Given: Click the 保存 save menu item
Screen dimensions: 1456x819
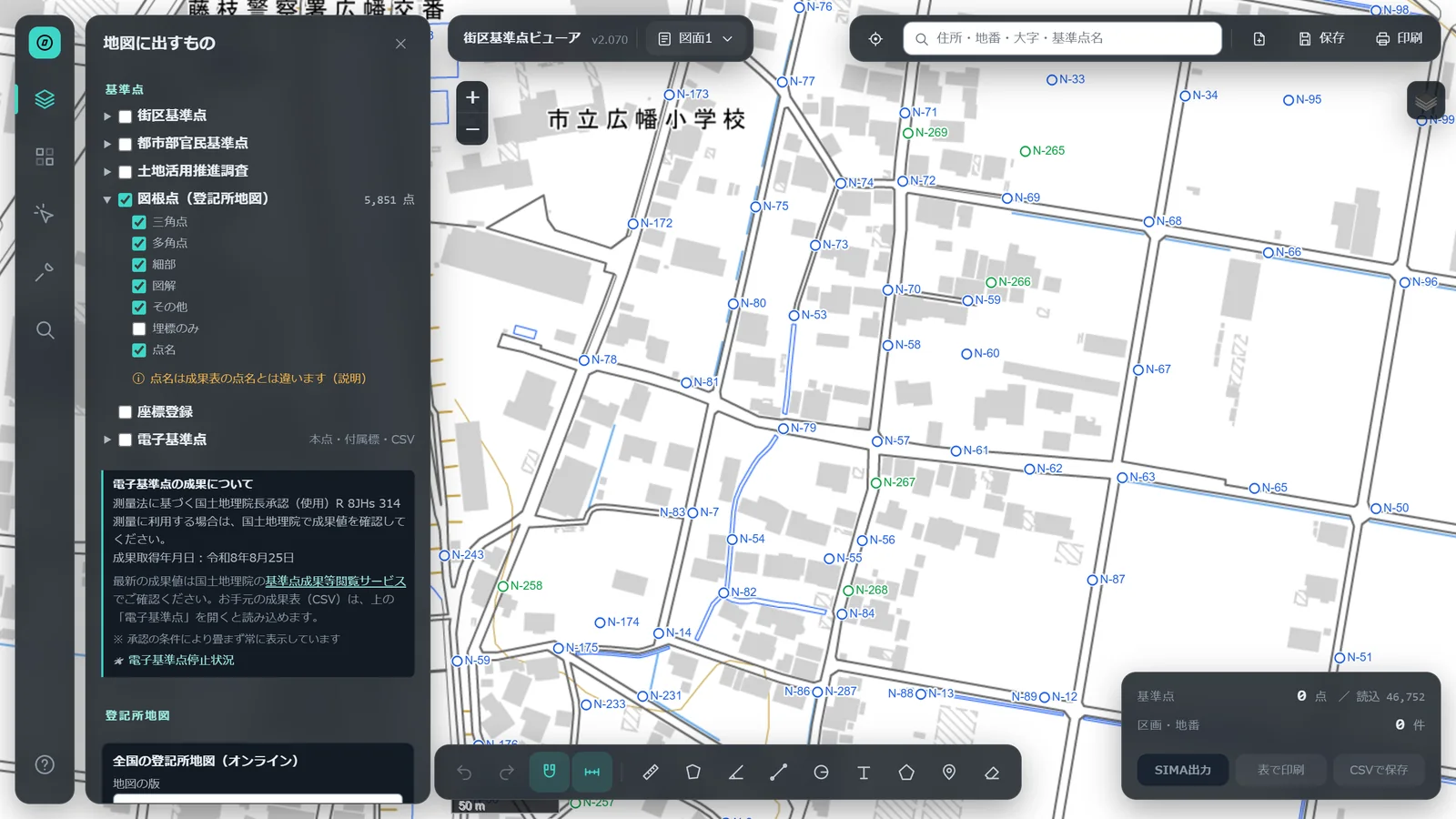Looking at the screenshot, I should point(1321,38).
